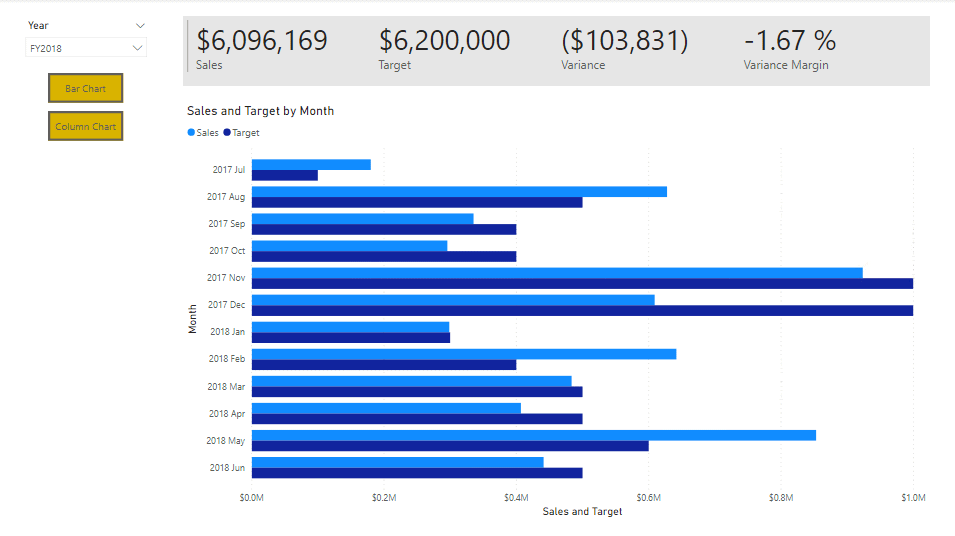Select the Target card showing $6,200,000
The height and width of the screenshot is (536, 955).
(x=444, y=48)
